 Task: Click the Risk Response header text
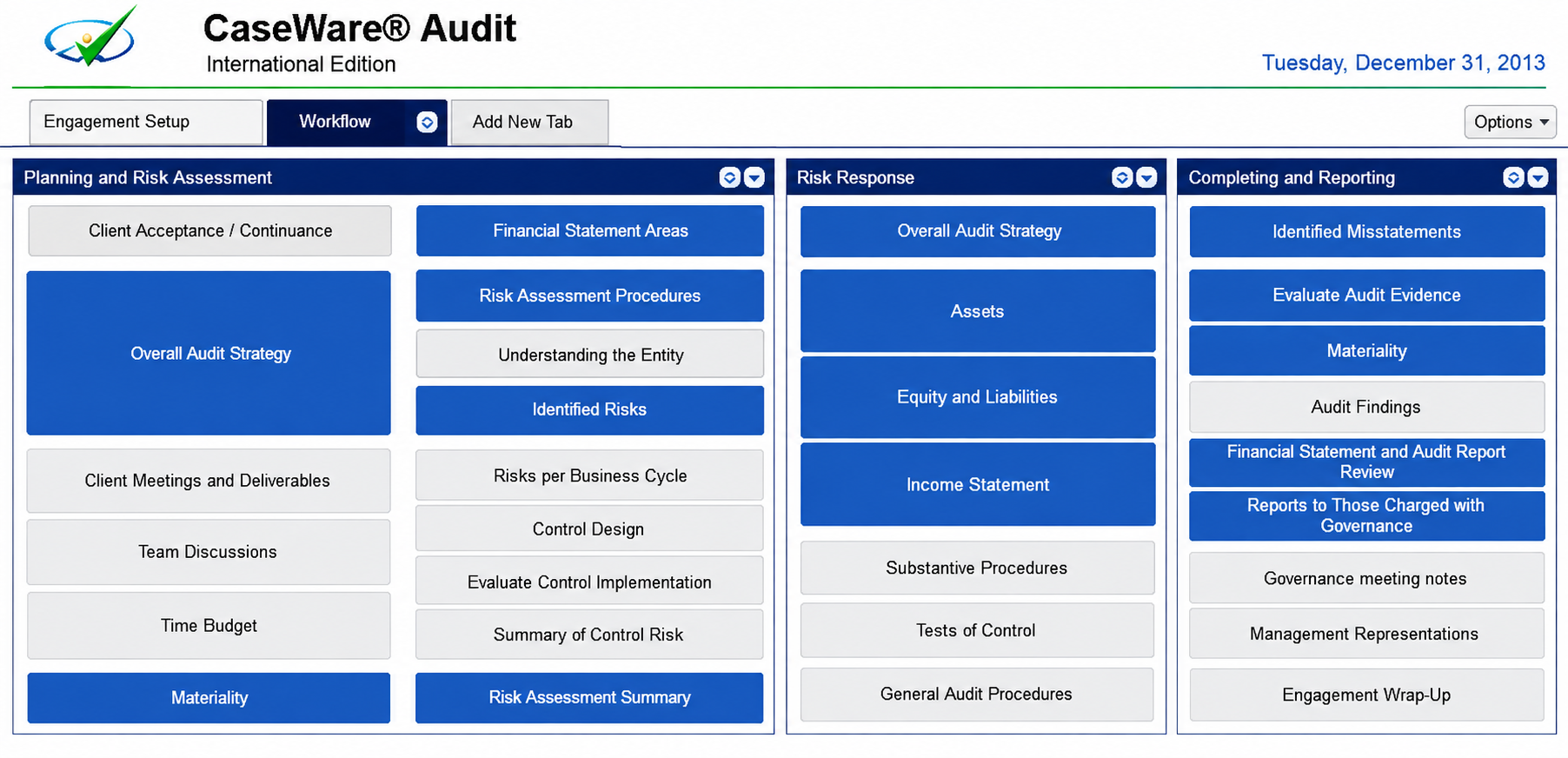pos(855,177)
